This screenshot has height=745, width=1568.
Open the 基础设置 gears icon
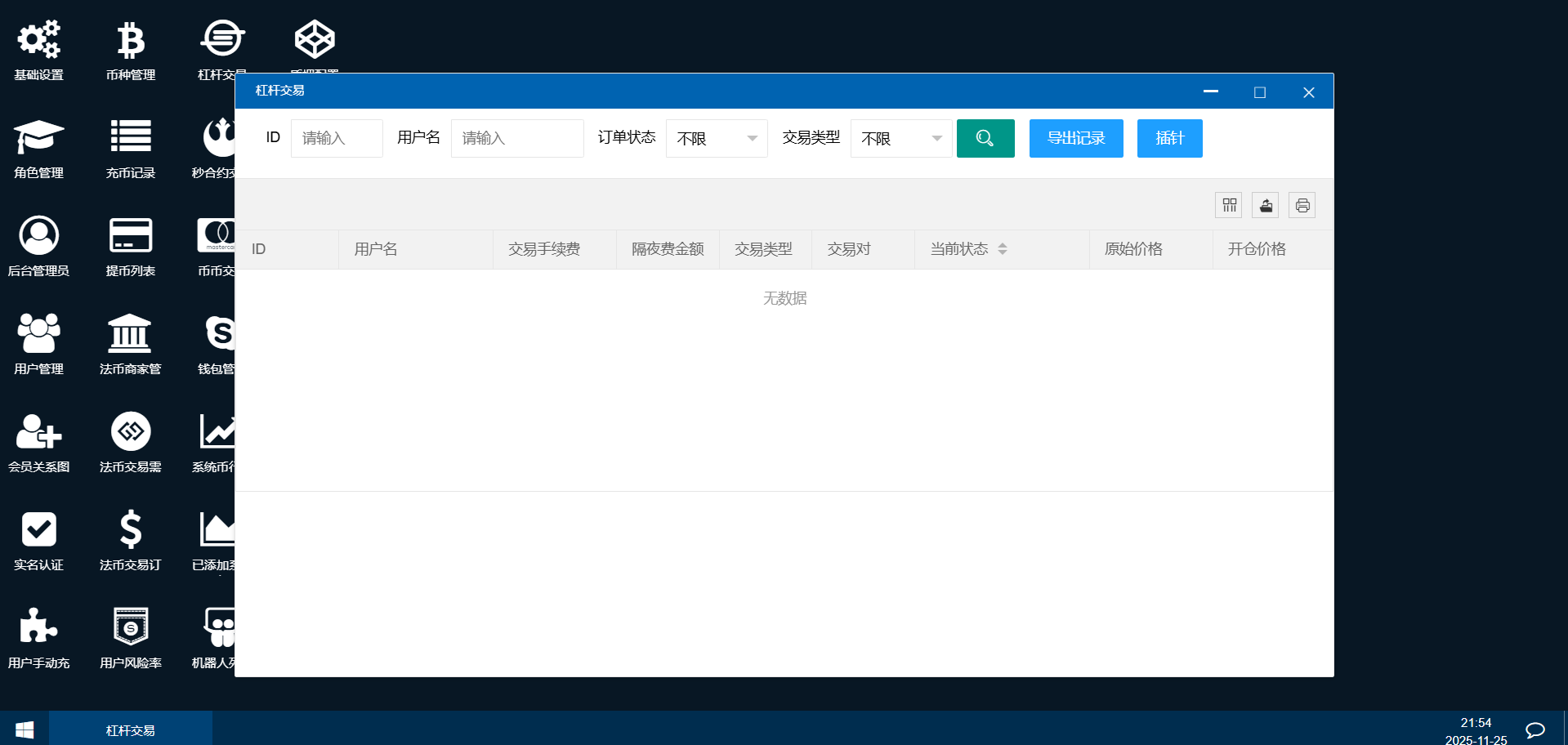pos(38,40)
